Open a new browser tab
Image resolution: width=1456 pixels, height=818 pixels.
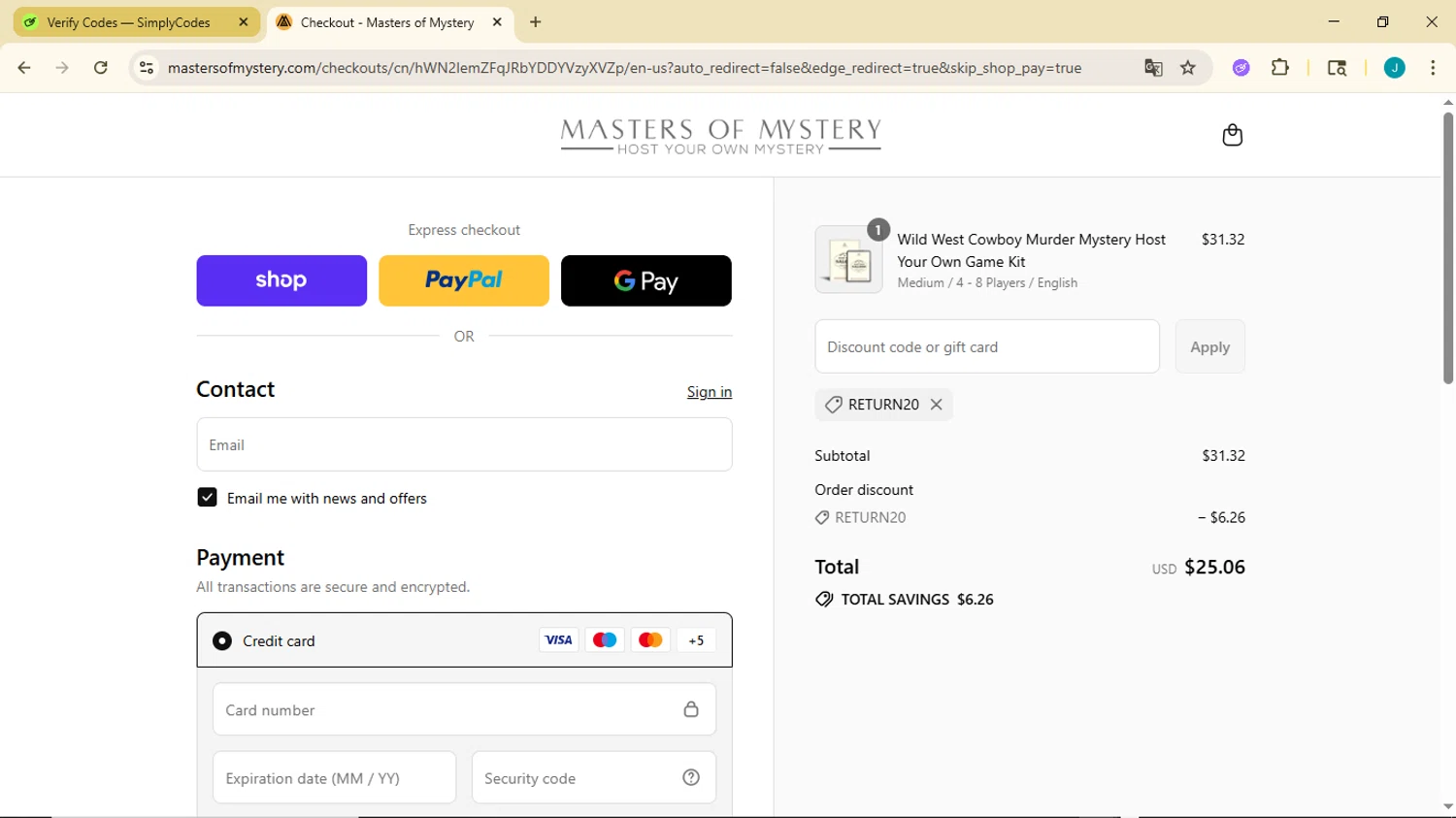coord(536,22)
